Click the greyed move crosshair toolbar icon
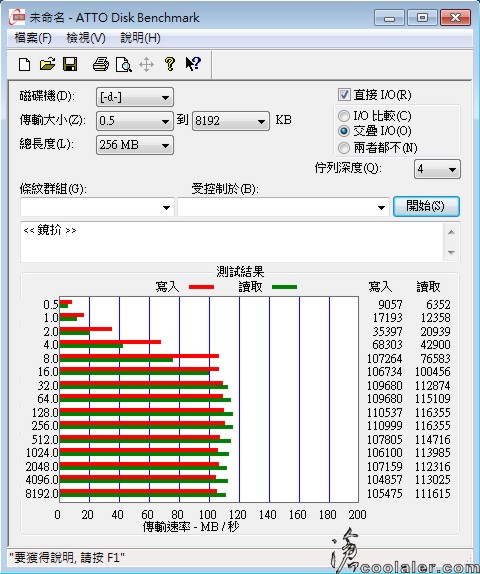The image size is (480, 574). coord(146,65)
